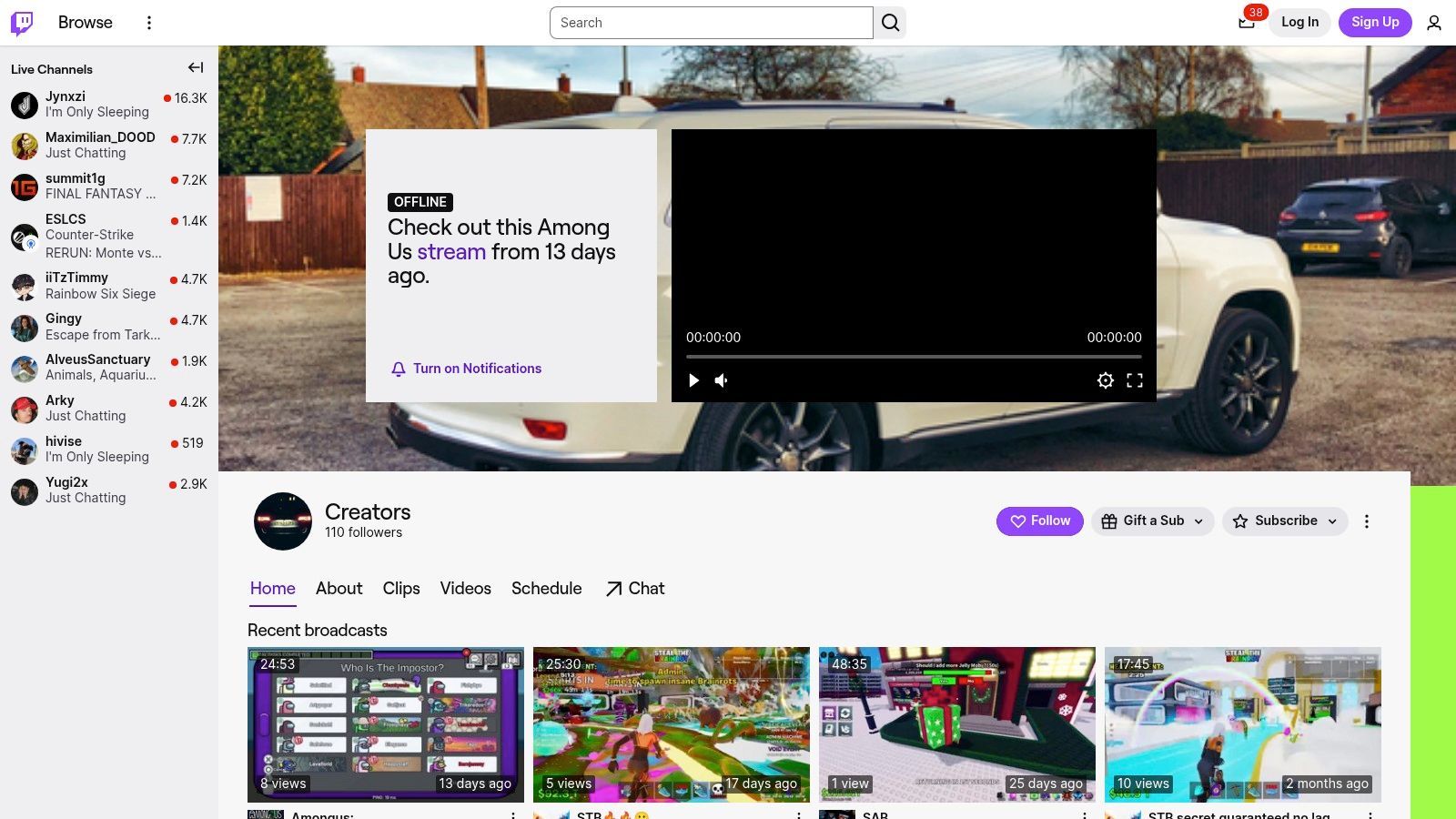Switch to the Videos tab
1456x819 pixels.
(x=466, y=589)
